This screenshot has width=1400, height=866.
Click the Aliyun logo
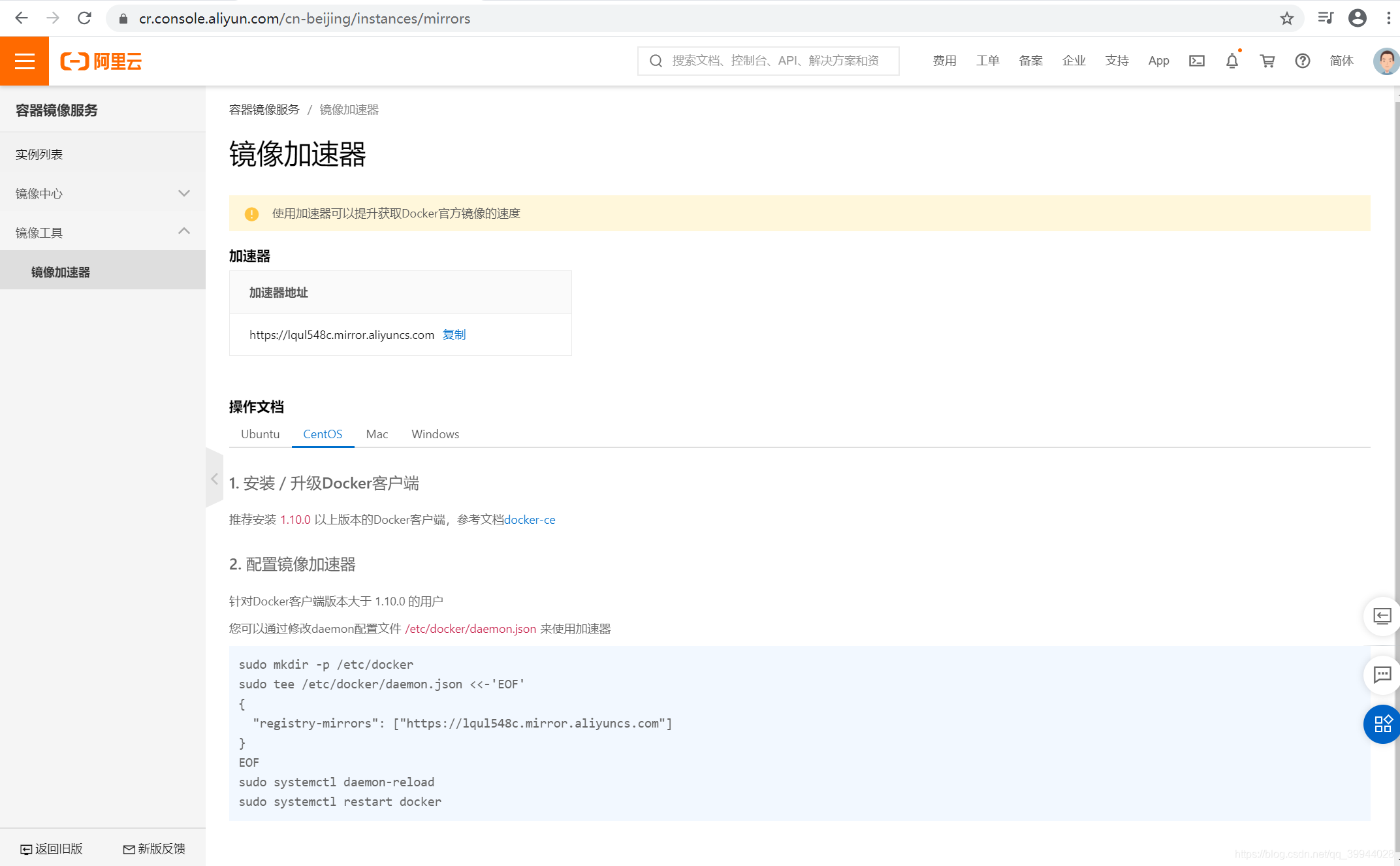click(x=101, y=61)
